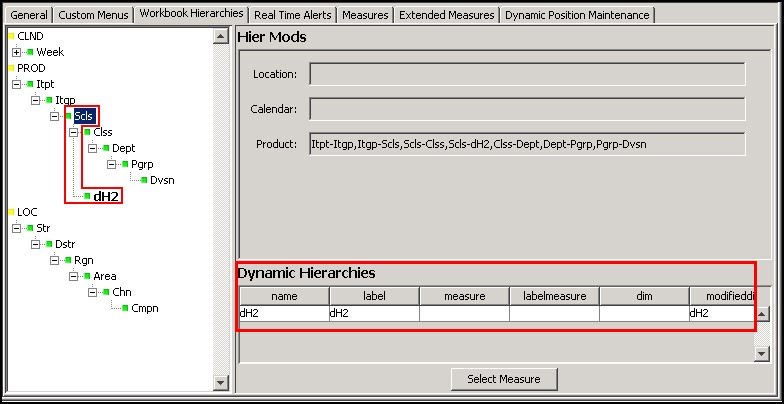Select the Cmpn tree item
The width and height of the screenshot is (784, 404).
click(144, 308)
